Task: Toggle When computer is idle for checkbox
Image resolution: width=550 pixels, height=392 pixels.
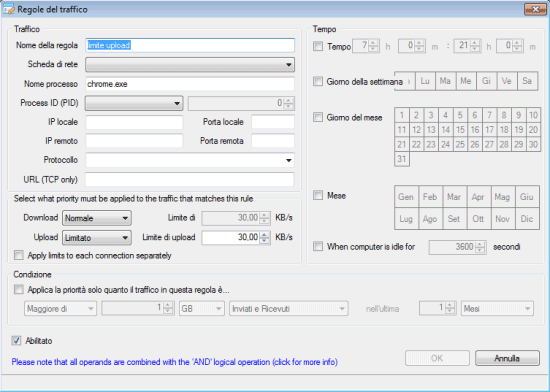Action: pos(318,246)
